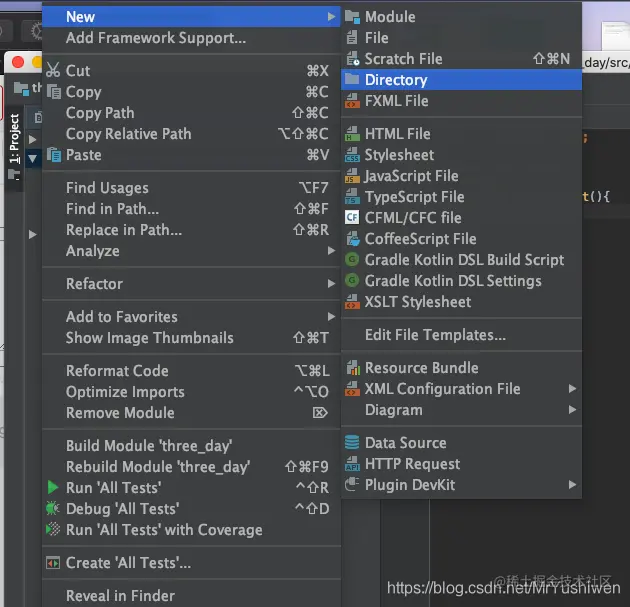Screen dimensions: 630x607
Task: Choose the HTML File icon
Action: [x=352, y=134]
